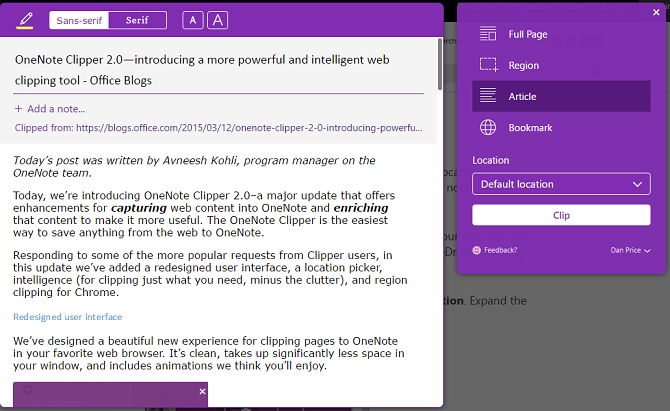Click the gear icon in embedded image
The image size is (670, 411).
click(27, 389)
